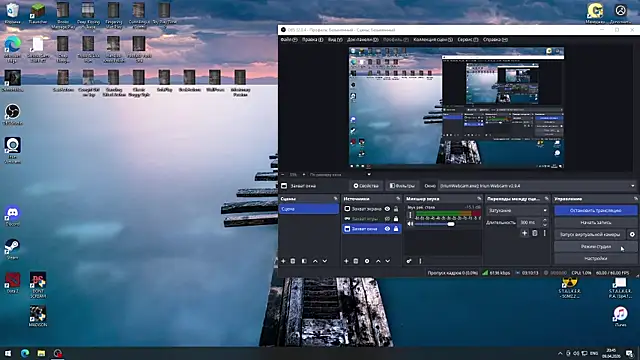The width and height of the screenshot is (640, 360).
Task: Select the Discord desktop shortcut
Action: [13, 216]
